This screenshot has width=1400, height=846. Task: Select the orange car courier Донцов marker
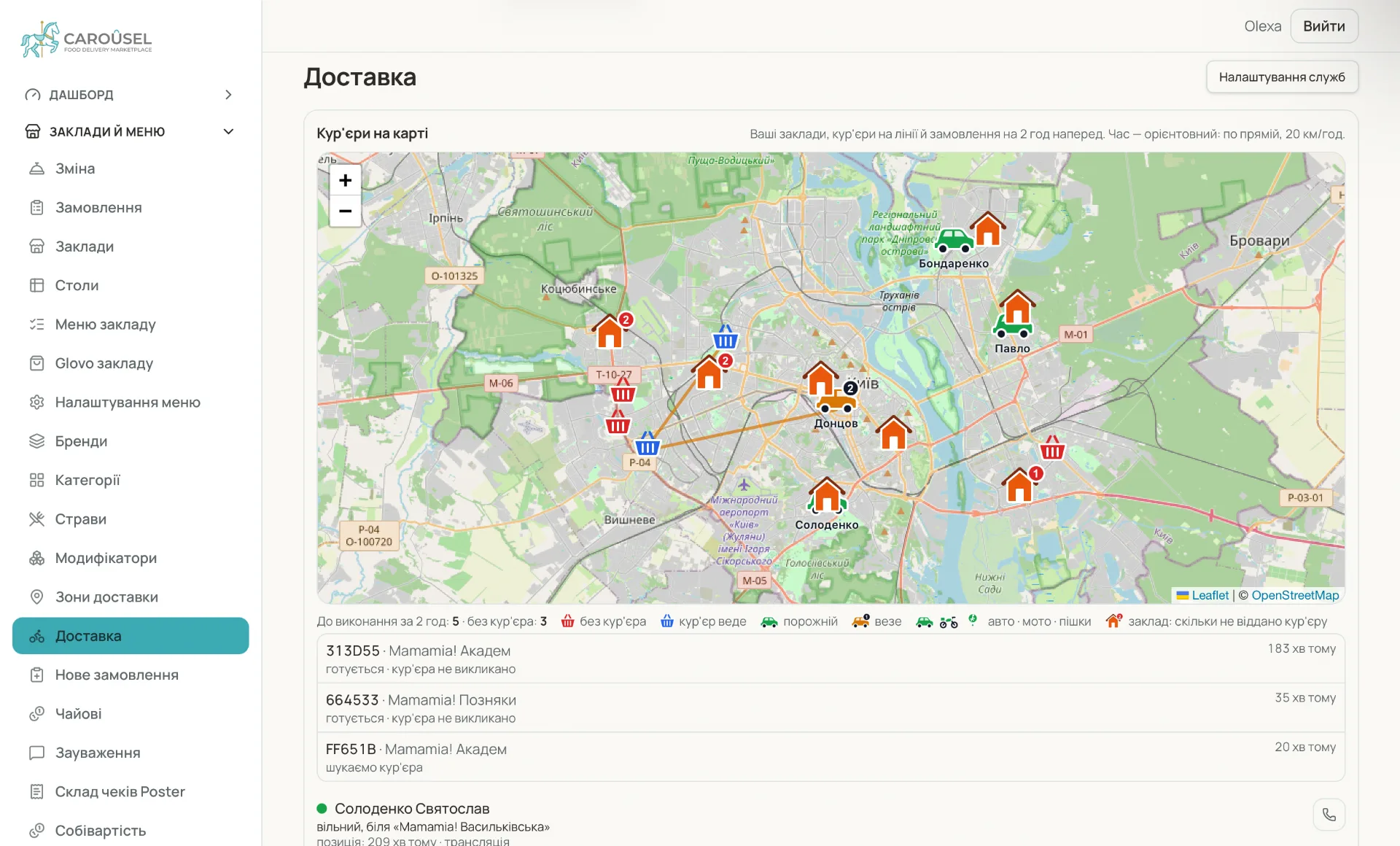click(x=836, y=402)
